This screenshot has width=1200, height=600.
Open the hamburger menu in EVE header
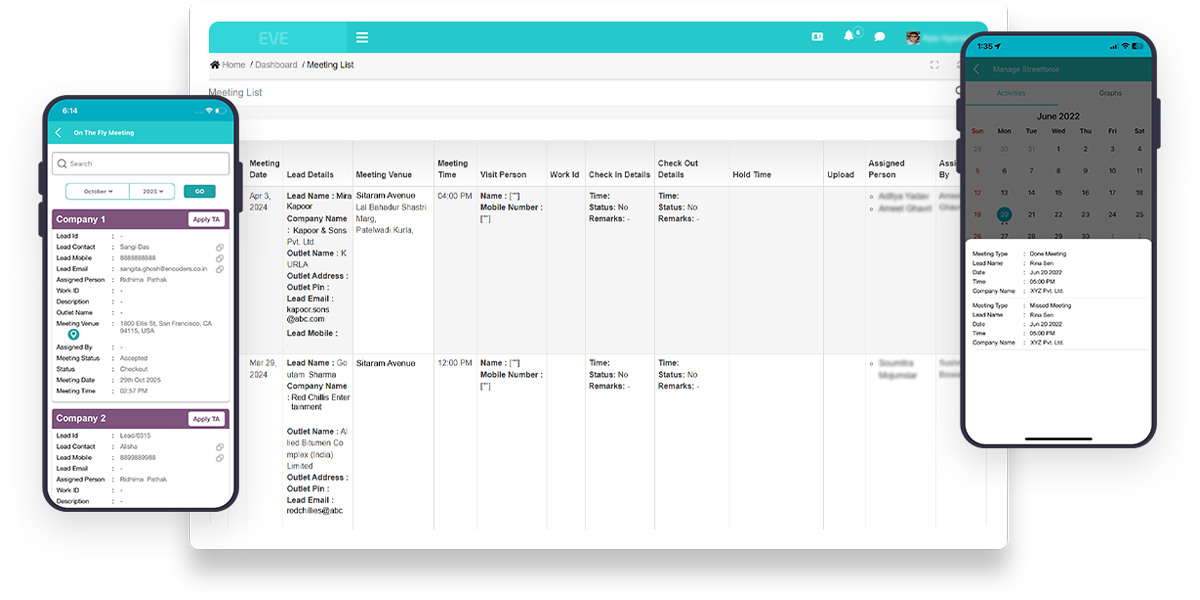(x=362, y=38)
